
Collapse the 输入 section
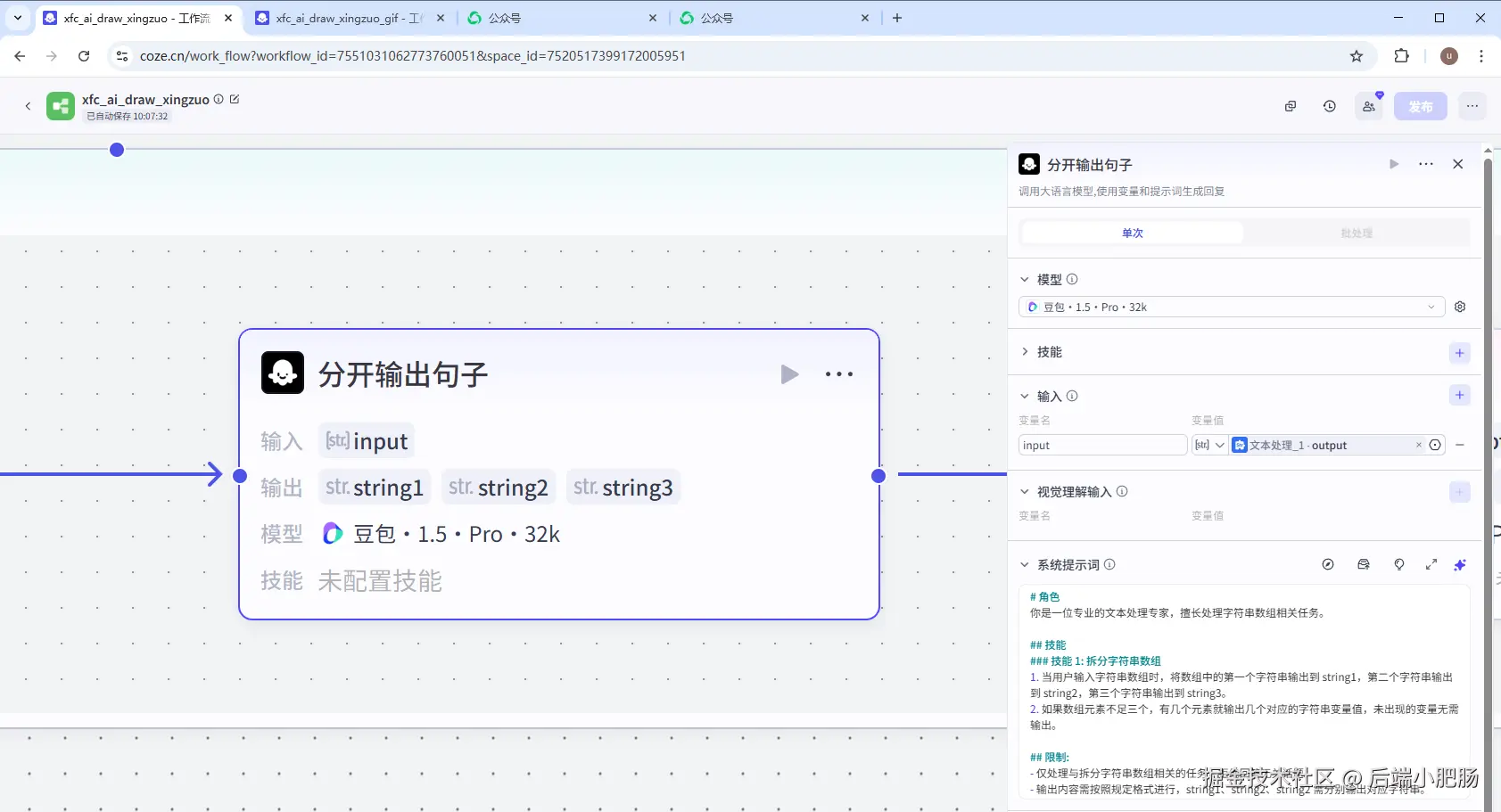tap(1025, 396)
